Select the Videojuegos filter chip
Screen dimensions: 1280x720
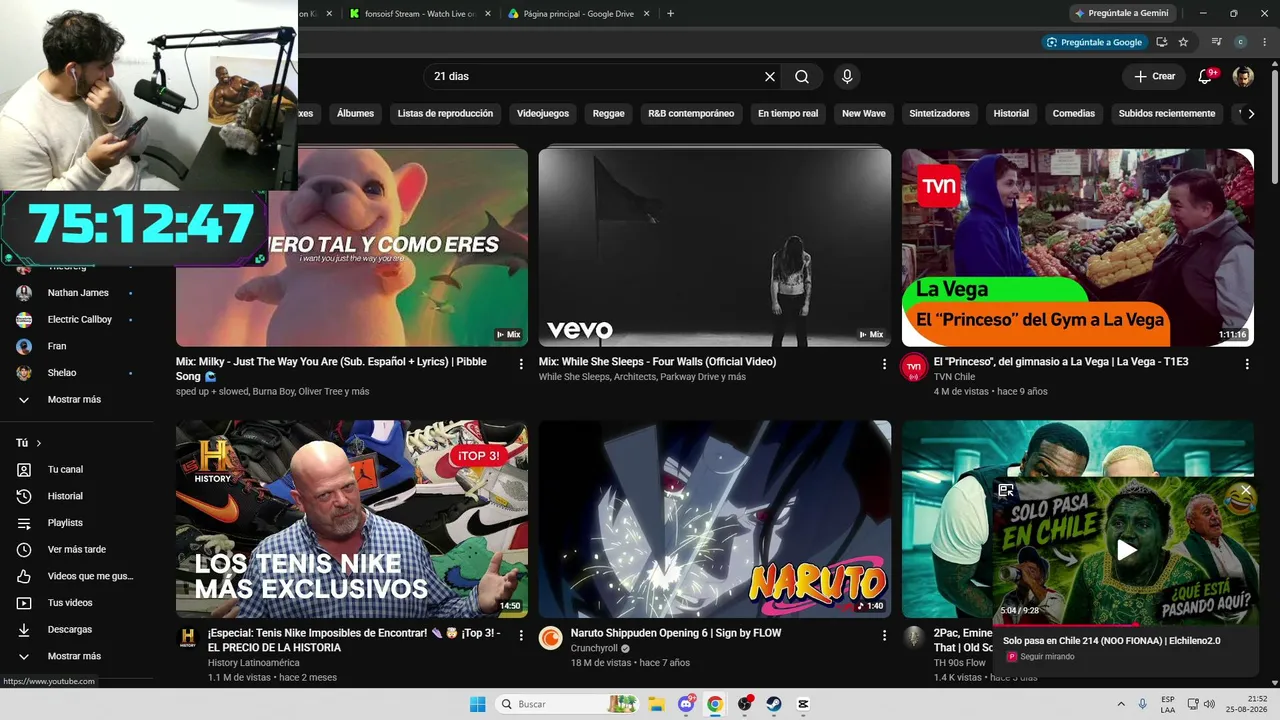pos(543,114)
